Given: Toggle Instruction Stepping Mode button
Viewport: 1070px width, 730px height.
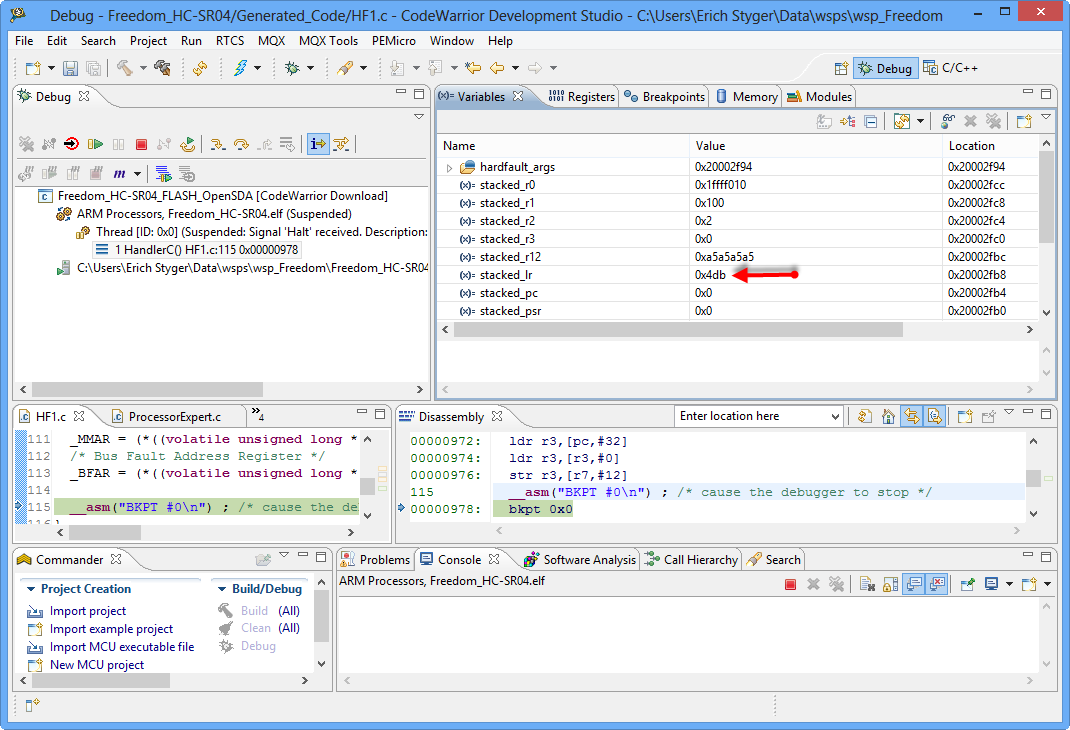Looking at the screenshot, I should click(x=318, y=145).
